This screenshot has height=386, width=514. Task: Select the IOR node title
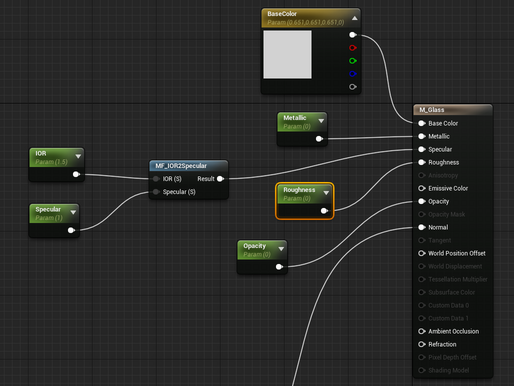[41, 153]
